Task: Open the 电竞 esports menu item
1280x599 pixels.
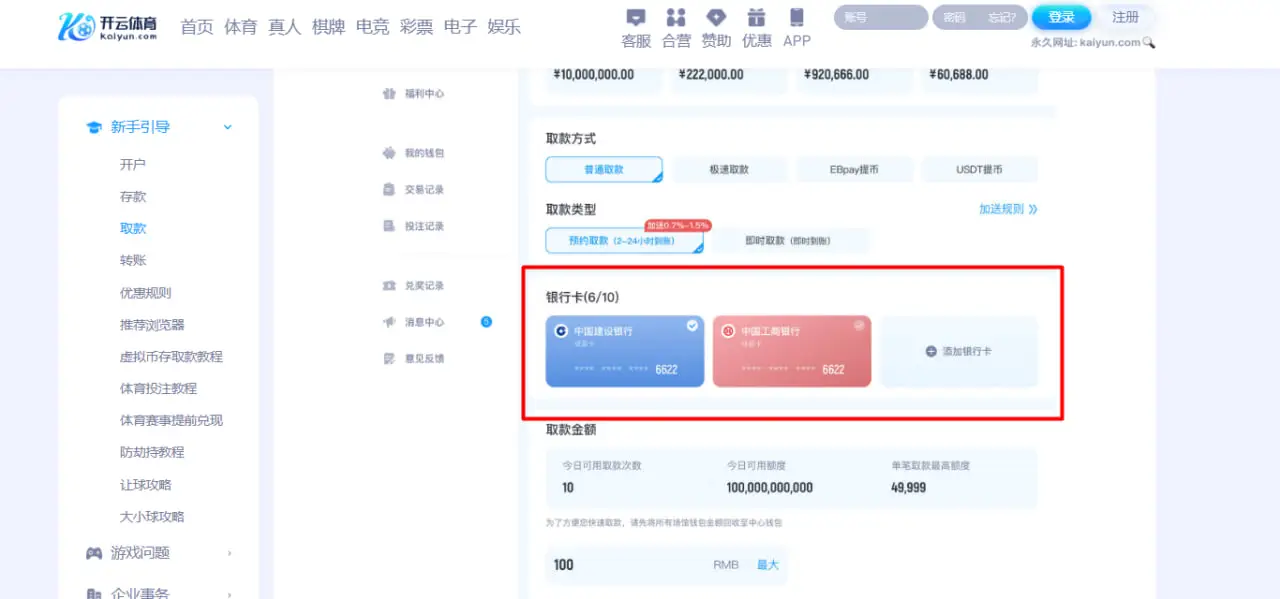Action: coord(372,27)
